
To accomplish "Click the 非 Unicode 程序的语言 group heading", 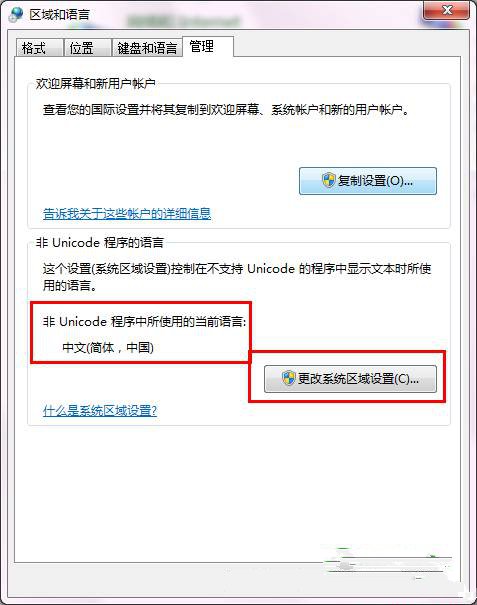I will [x=100, y=243].
